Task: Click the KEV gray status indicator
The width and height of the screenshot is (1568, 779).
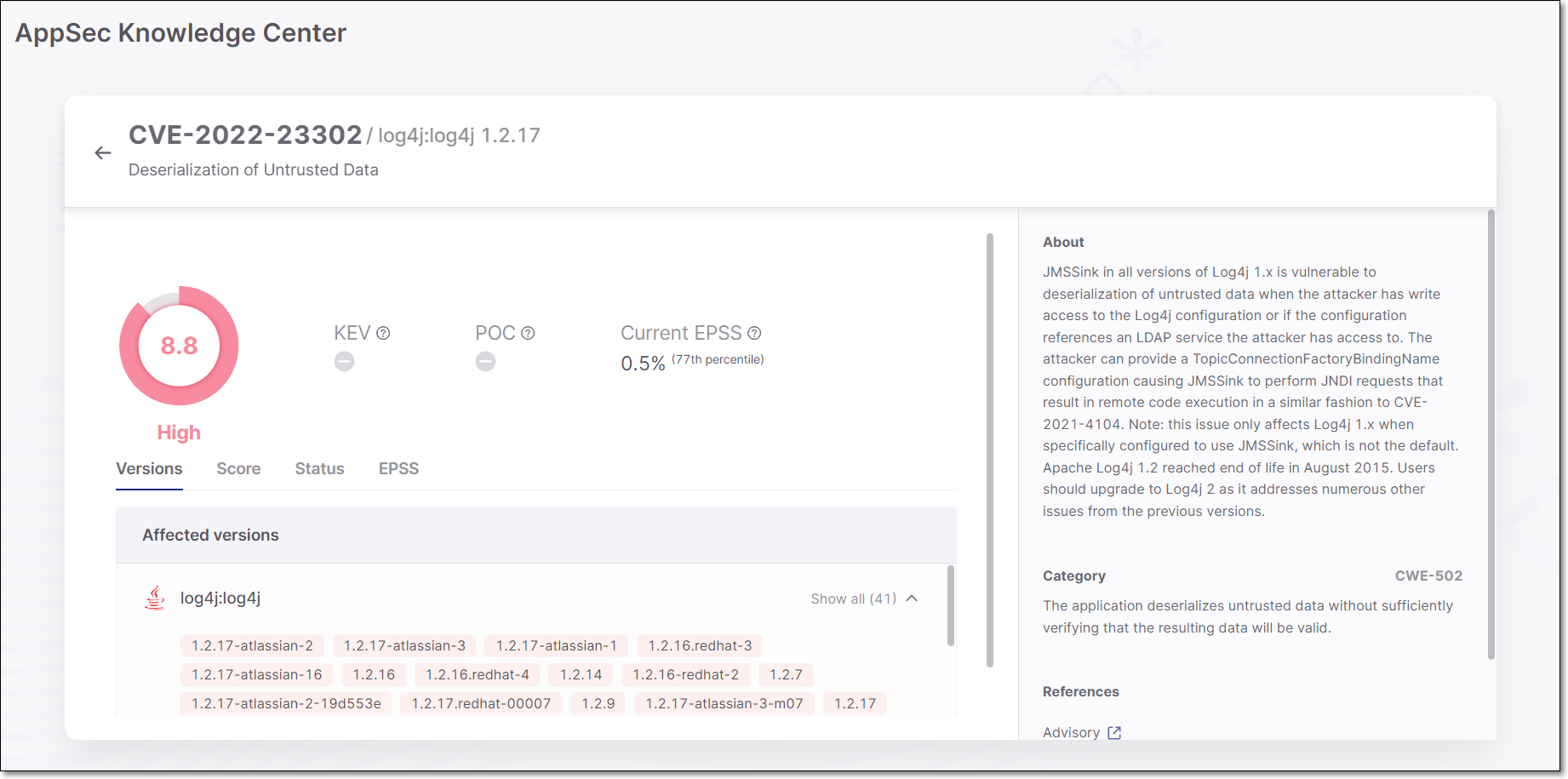Action: (x=344, y=362)
